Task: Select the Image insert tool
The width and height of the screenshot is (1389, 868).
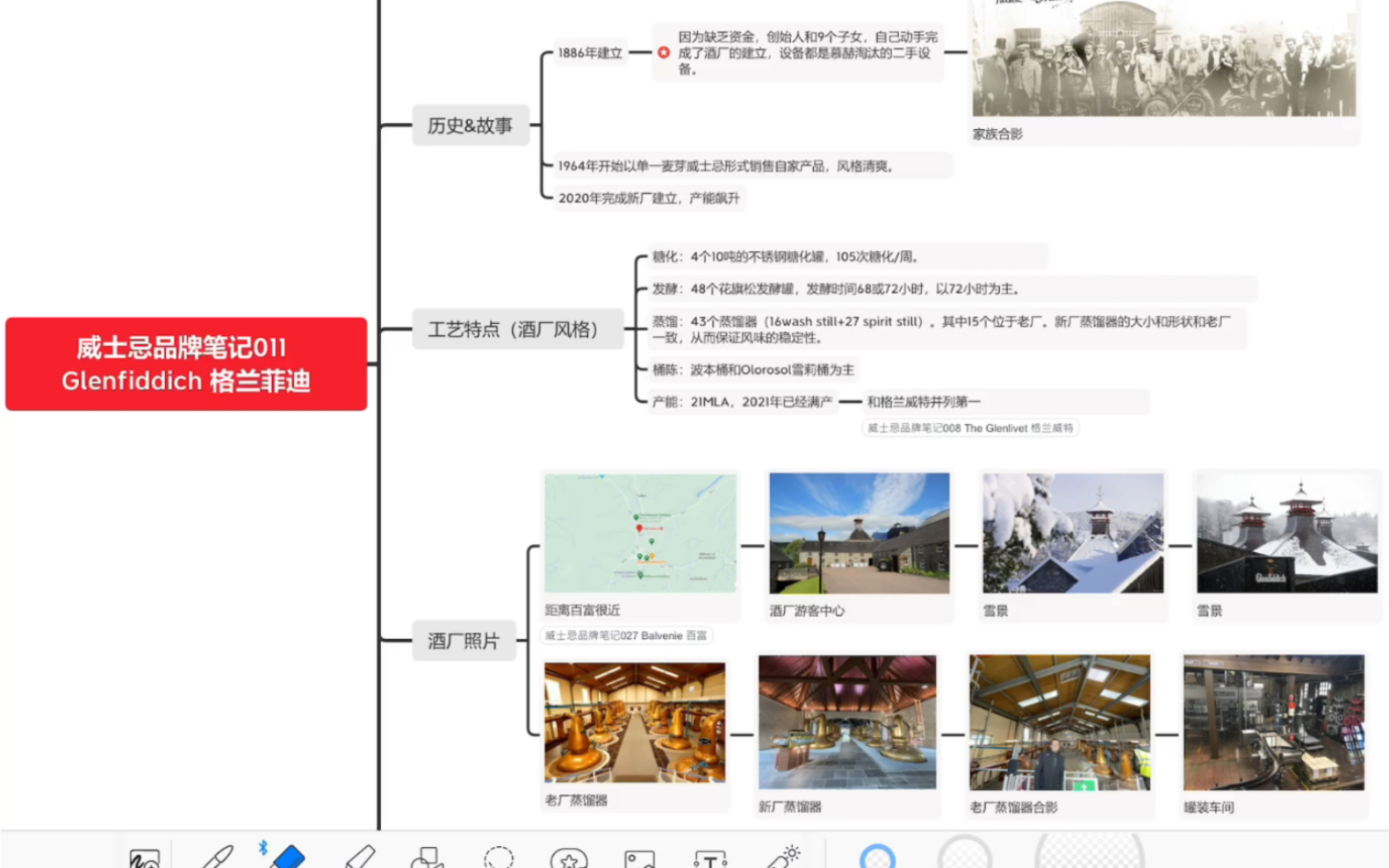Action: 639,858
